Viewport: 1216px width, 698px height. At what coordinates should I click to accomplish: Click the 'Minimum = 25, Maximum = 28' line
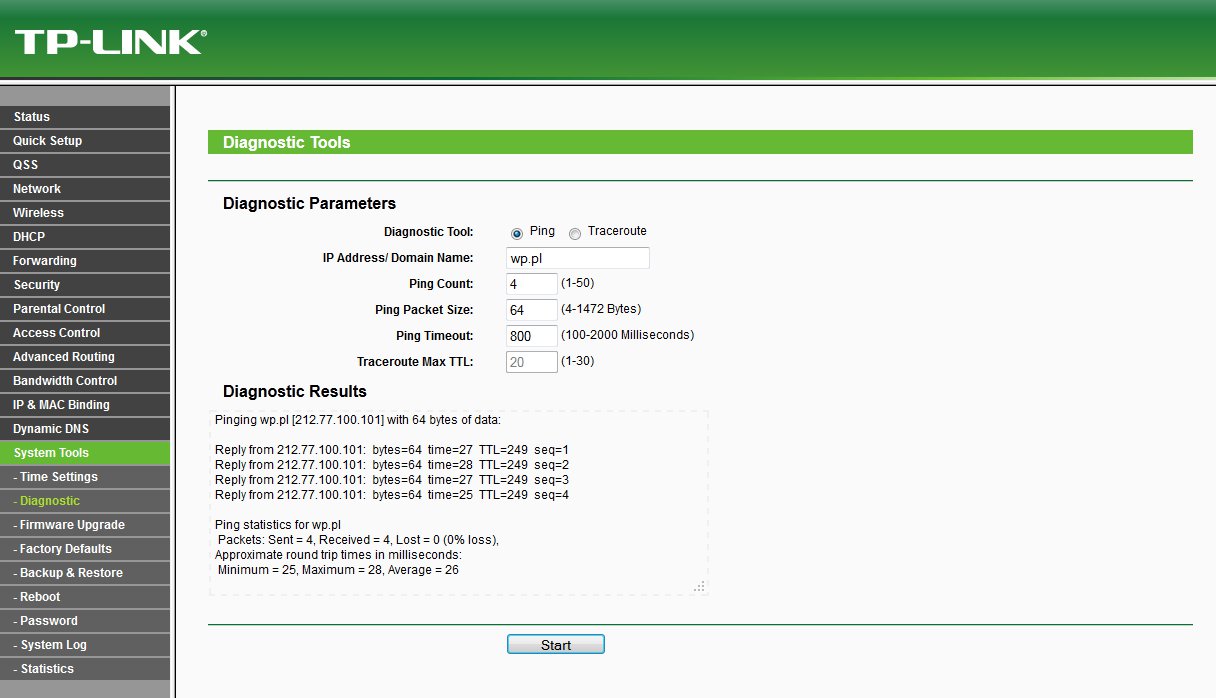[338, 570]
